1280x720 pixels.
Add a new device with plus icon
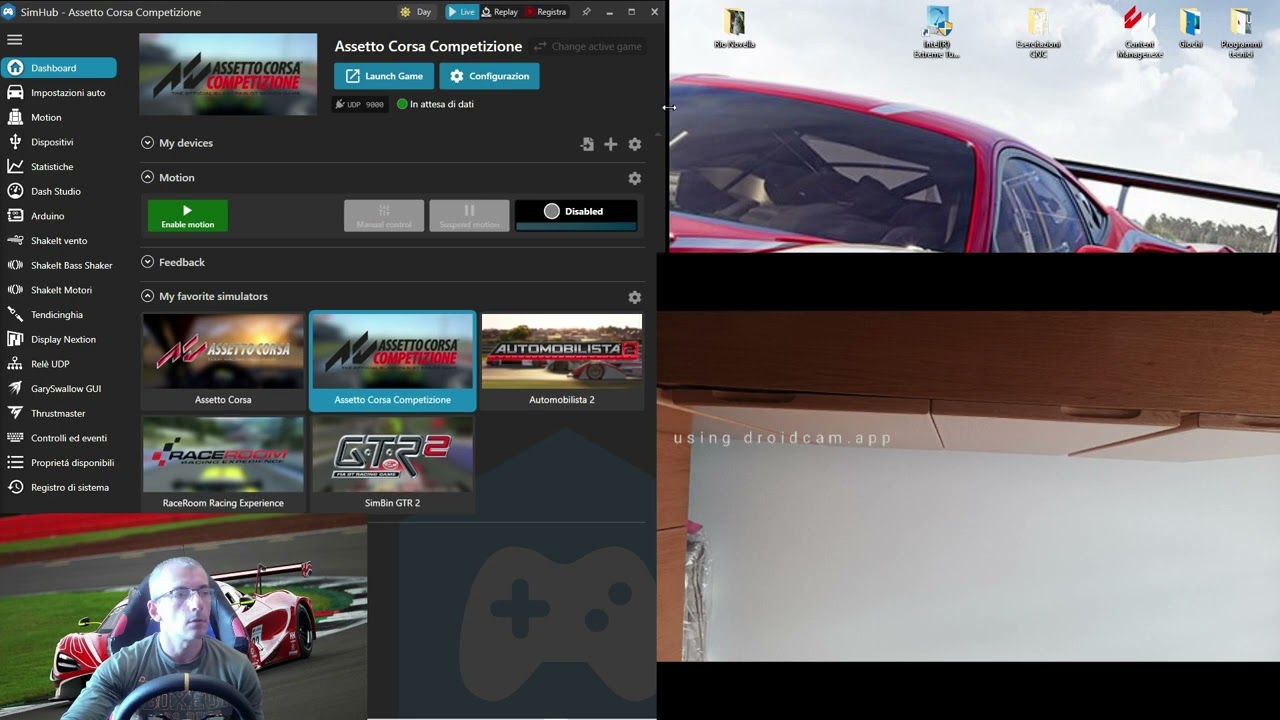(610, 144)
